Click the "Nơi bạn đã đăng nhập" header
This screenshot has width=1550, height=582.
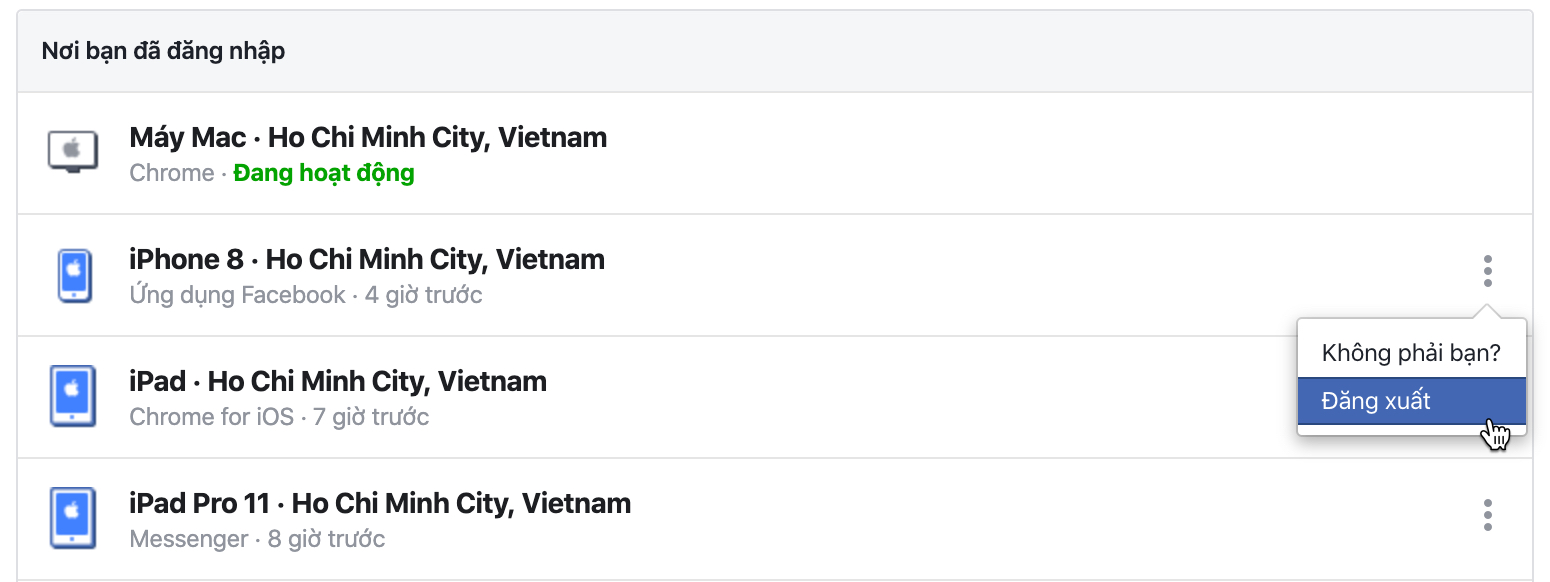[x=164, y=51]
